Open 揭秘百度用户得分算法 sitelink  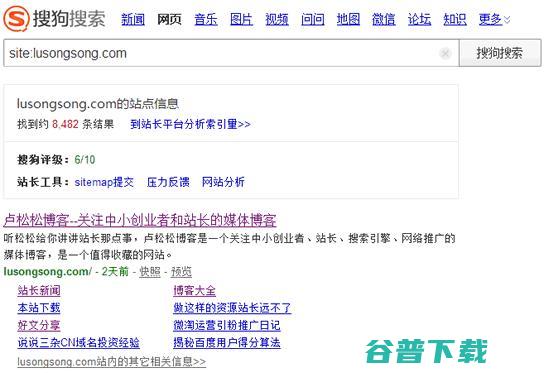(x=227, y=343)
